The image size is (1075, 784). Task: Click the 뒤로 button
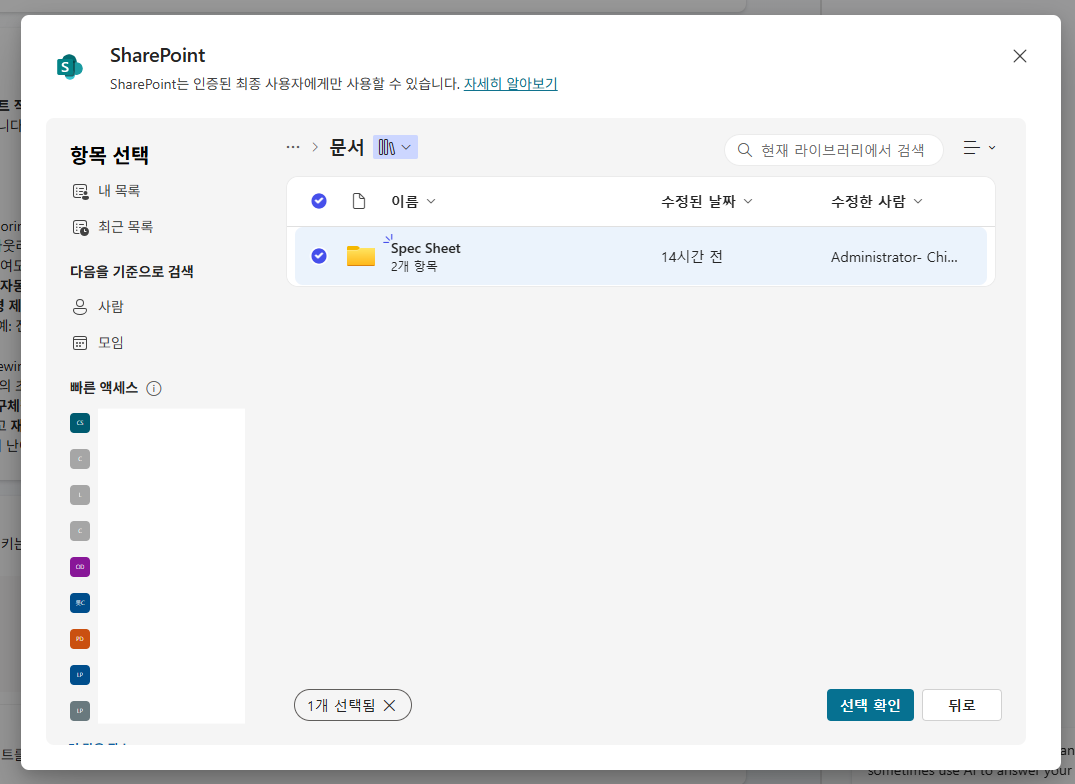pos(961,705)
